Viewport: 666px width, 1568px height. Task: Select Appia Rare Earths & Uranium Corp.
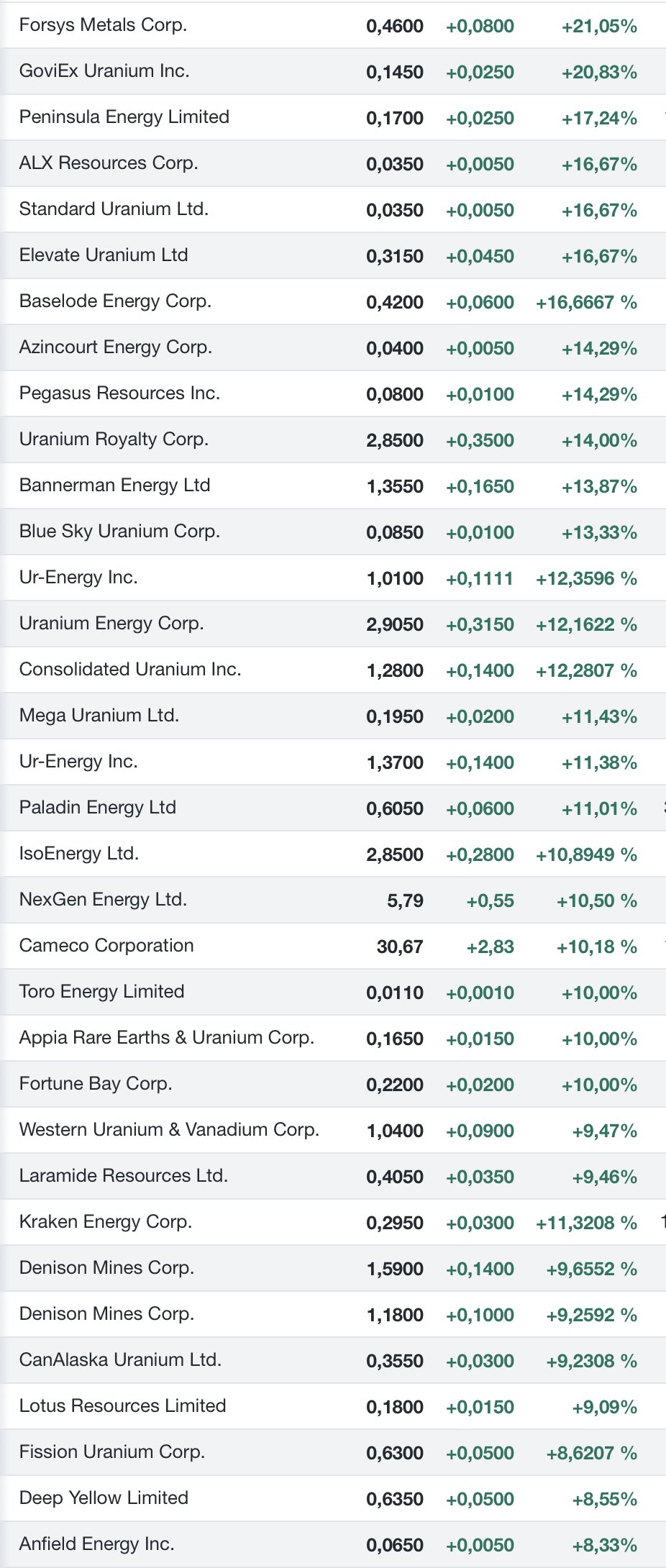coord(166,1038)
